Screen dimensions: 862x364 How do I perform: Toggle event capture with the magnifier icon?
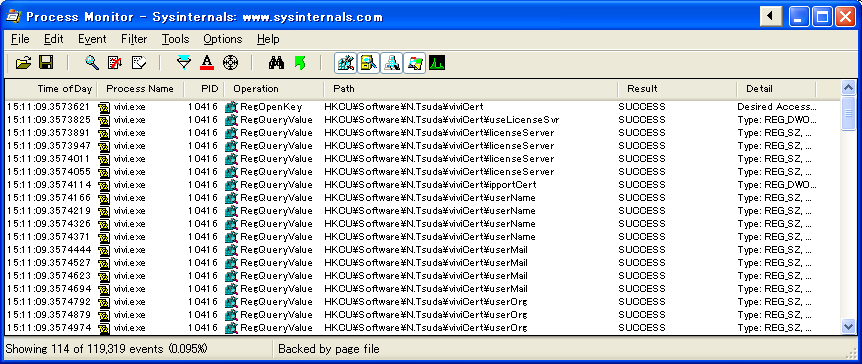[92, 63]
